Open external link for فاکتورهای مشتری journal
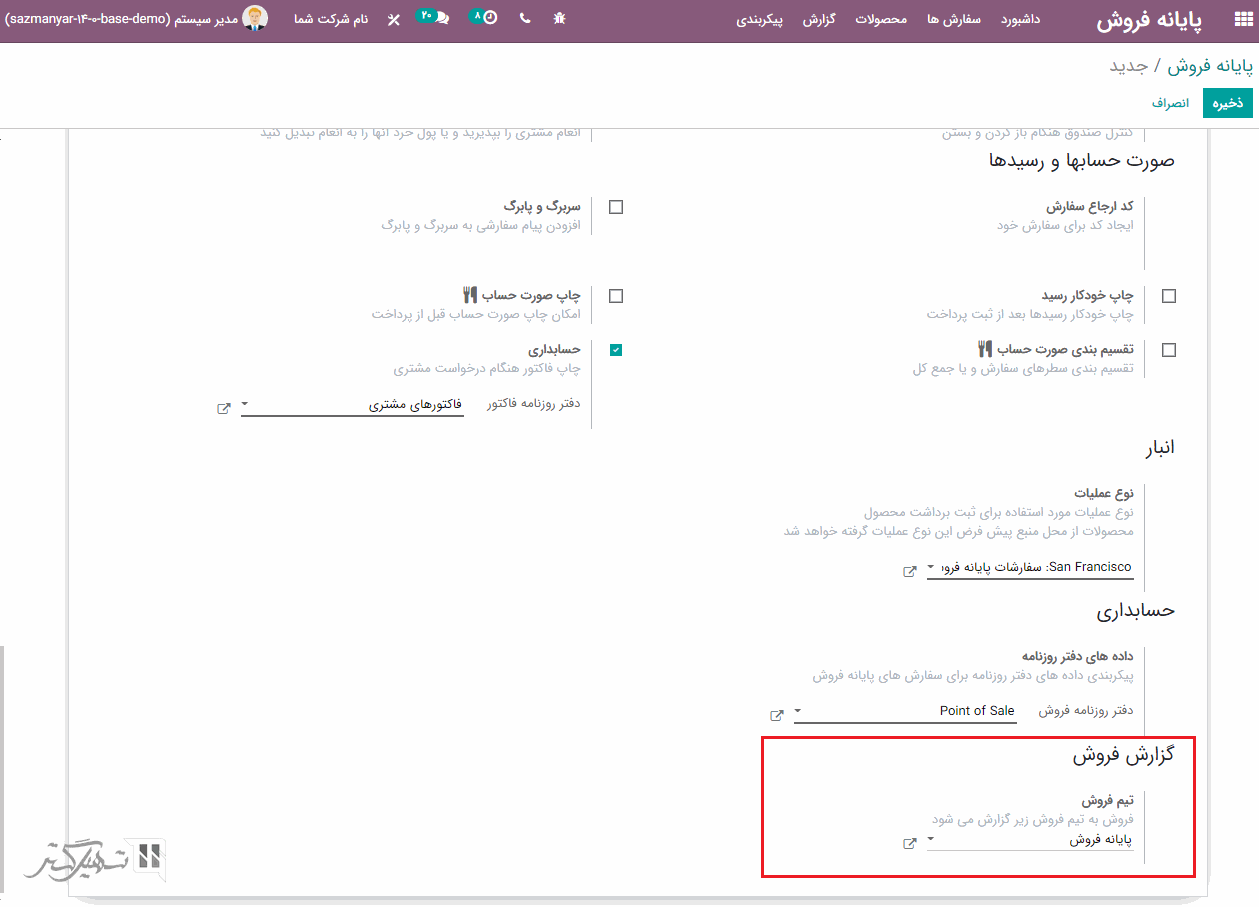 pos(224,408)
